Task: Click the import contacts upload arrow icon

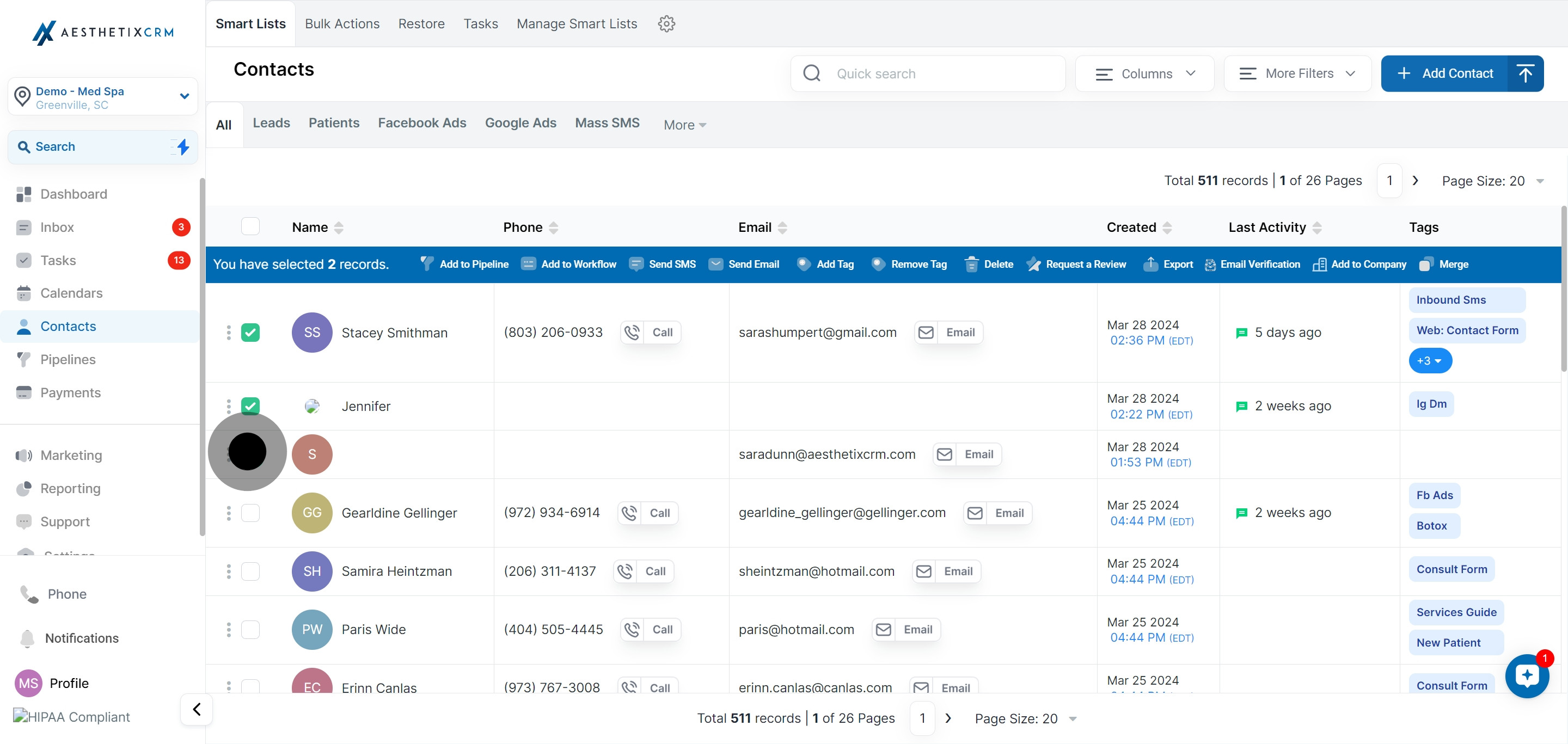Action: (x=1525, y=73)
